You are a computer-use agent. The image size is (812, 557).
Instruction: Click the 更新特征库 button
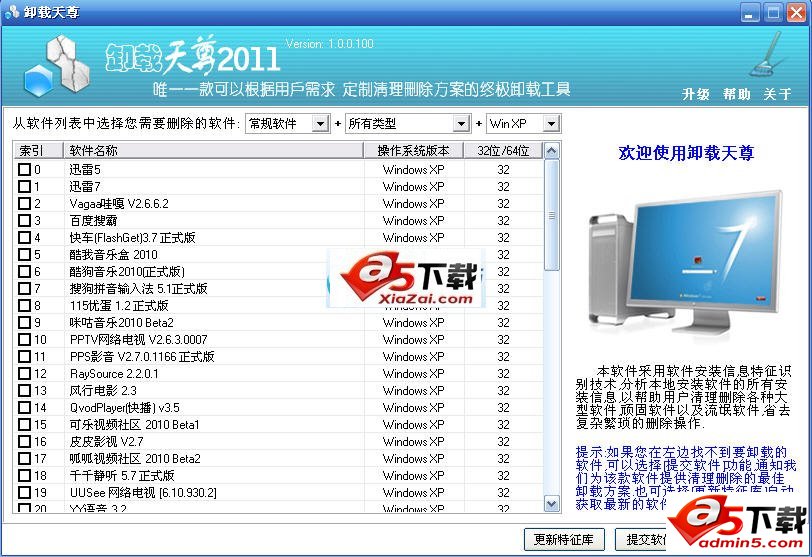point(563,540)
